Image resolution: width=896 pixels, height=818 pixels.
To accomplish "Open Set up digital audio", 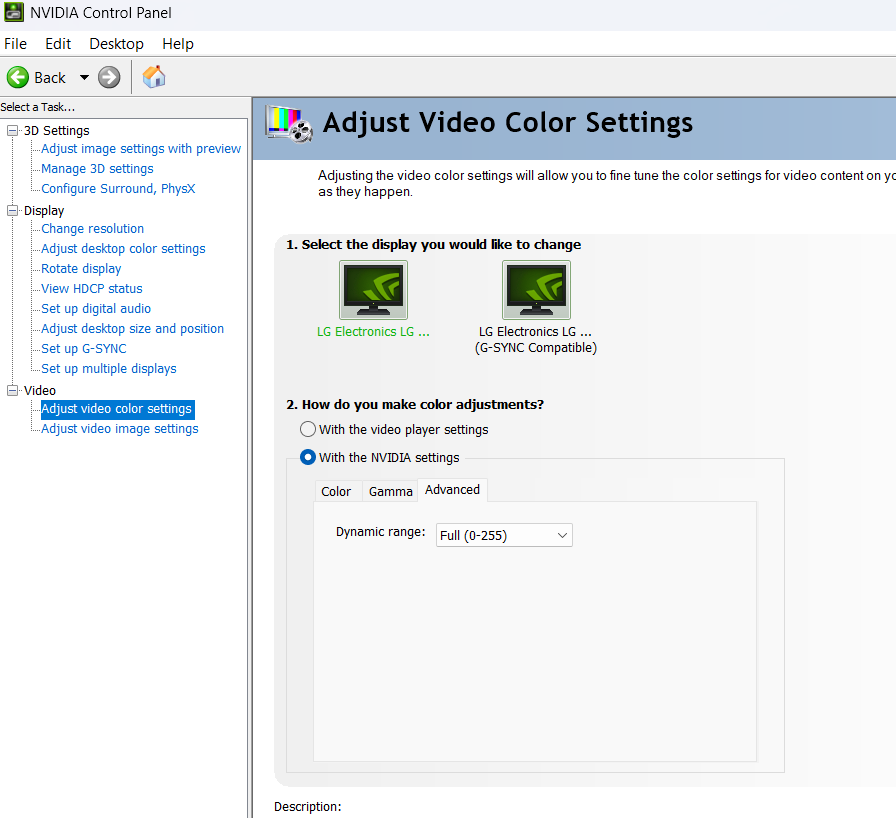I will tap(96, 308).
